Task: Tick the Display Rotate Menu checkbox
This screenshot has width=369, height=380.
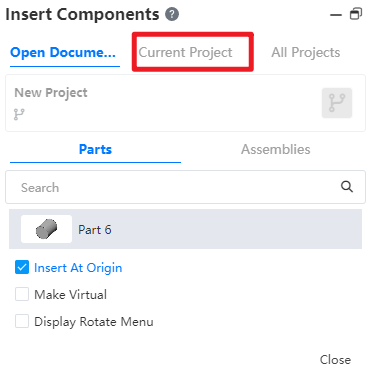Action: [x=22, y=321]
